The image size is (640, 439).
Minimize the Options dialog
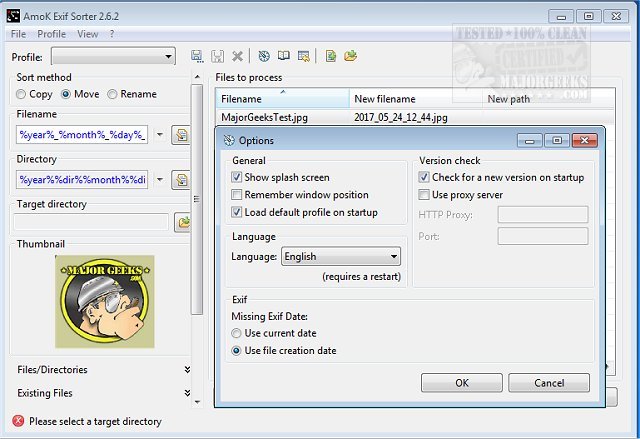529,140
